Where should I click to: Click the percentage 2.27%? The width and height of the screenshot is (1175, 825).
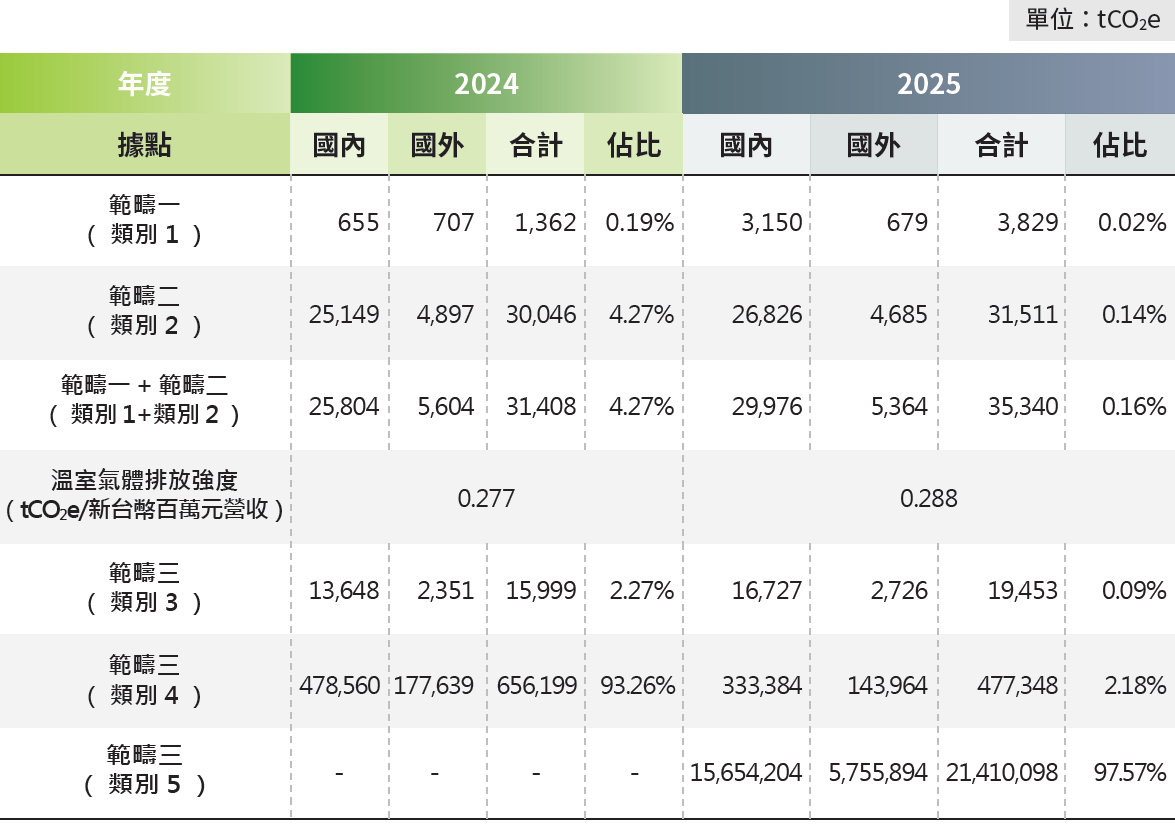click(x=641, y=591)
